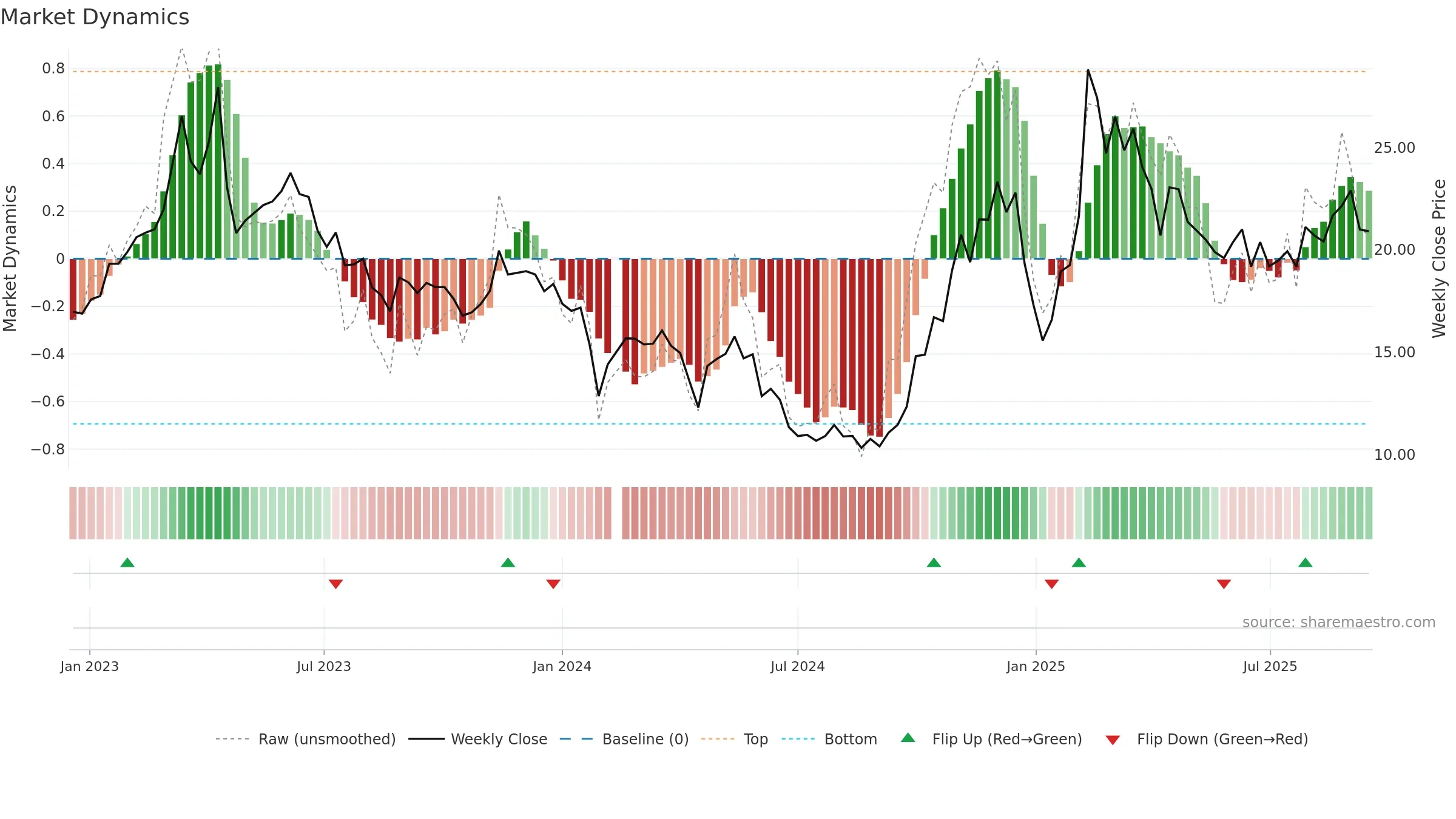1456x819 pixels.
Task: Click the 'Jan 2025' x-axis label
Action: [1036, 666]
